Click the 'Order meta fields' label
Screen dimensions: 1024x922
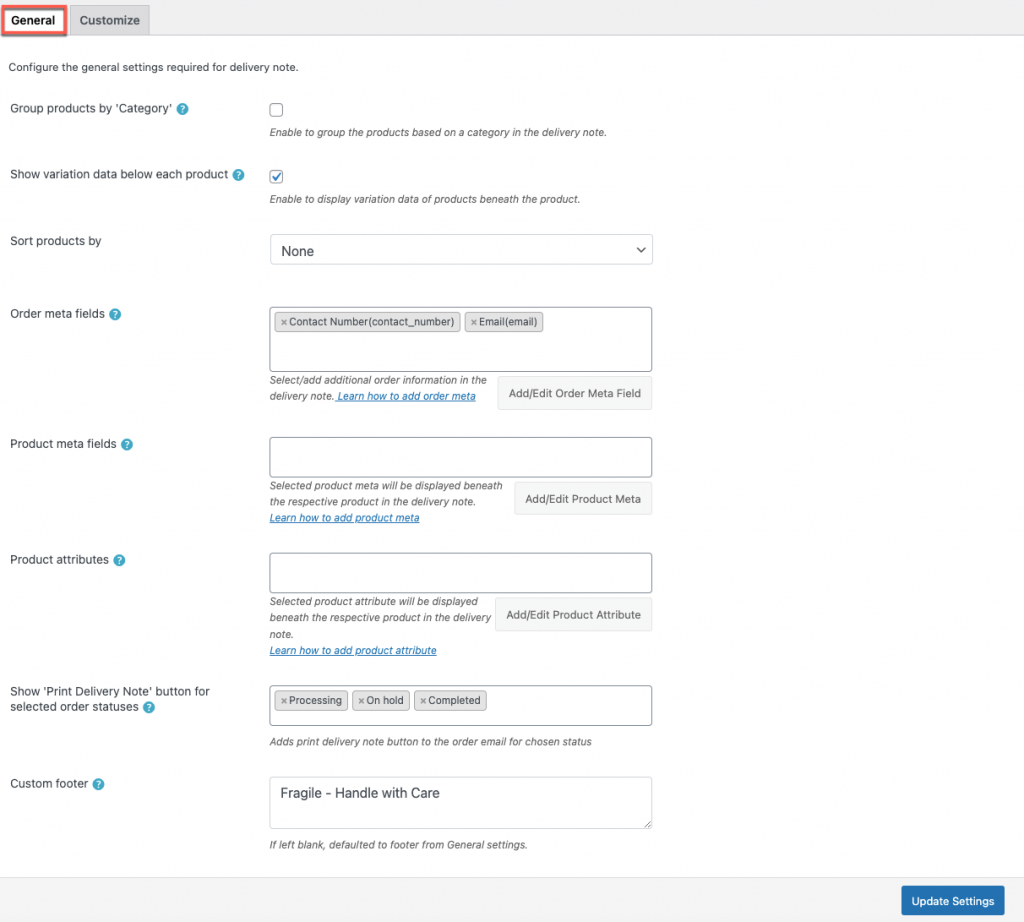(57, 314)
